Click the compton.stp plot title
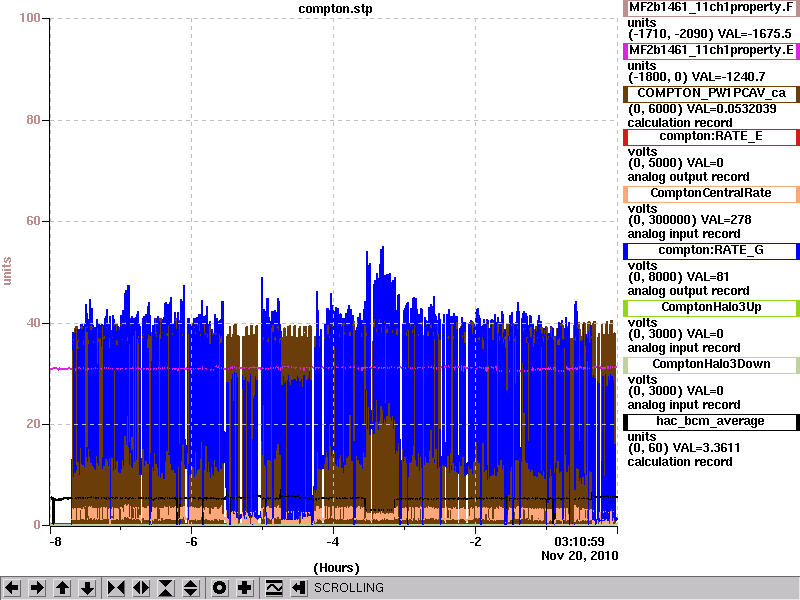Image resolution: width=800 pixels, height=600 pixels. click(335, 9)
